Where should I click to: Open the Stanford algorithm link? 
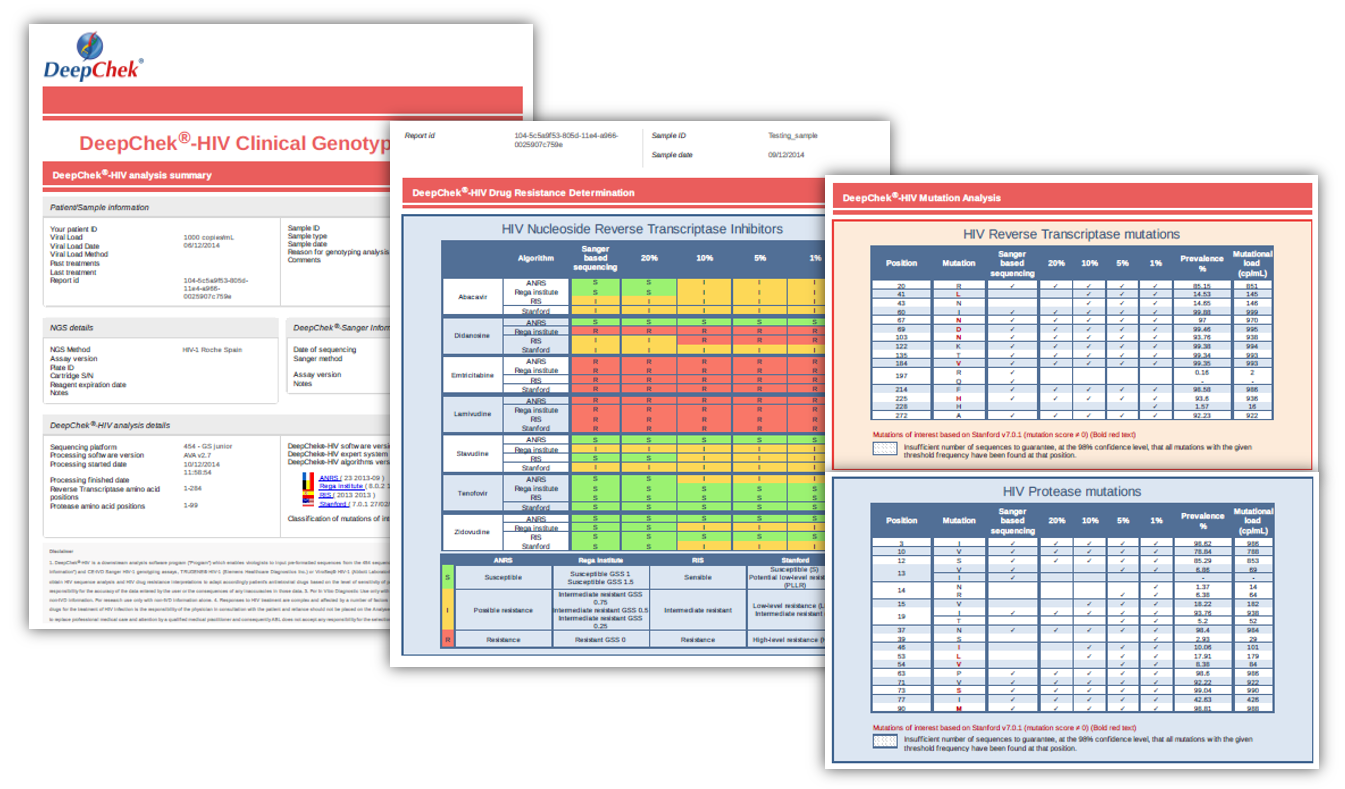333,504
